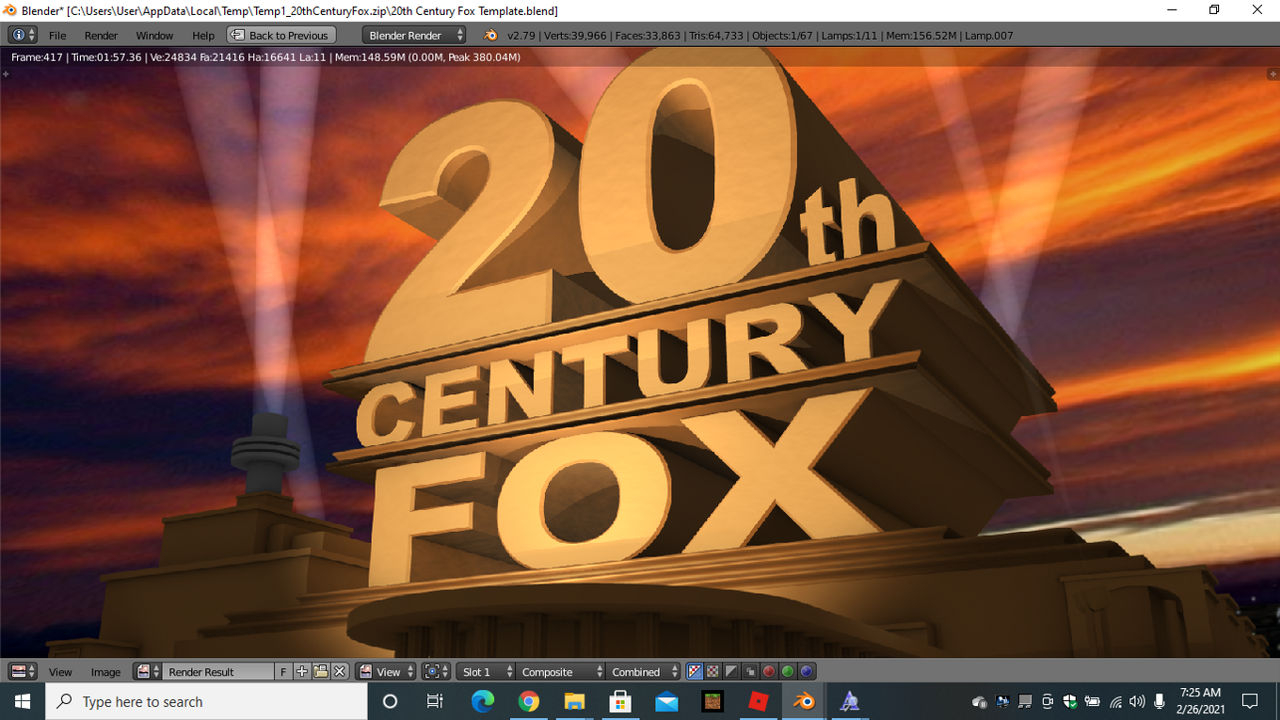Browse images to link with the image icon

[x=148, y=672]
